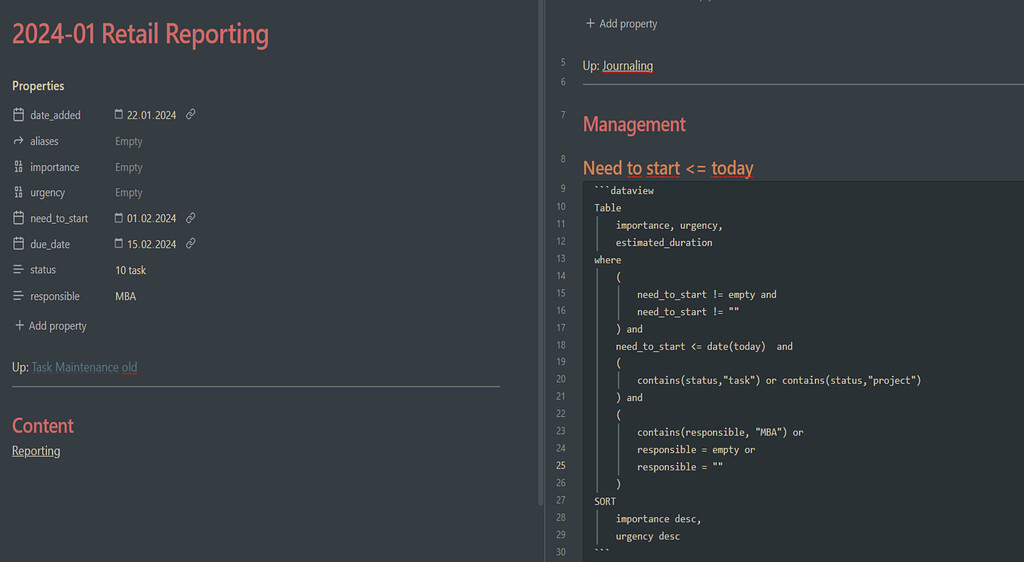Click the link icon next to 01.02.2024
Image resolution: width=1024 pixels, height=562 pixels.
(191, 218)
